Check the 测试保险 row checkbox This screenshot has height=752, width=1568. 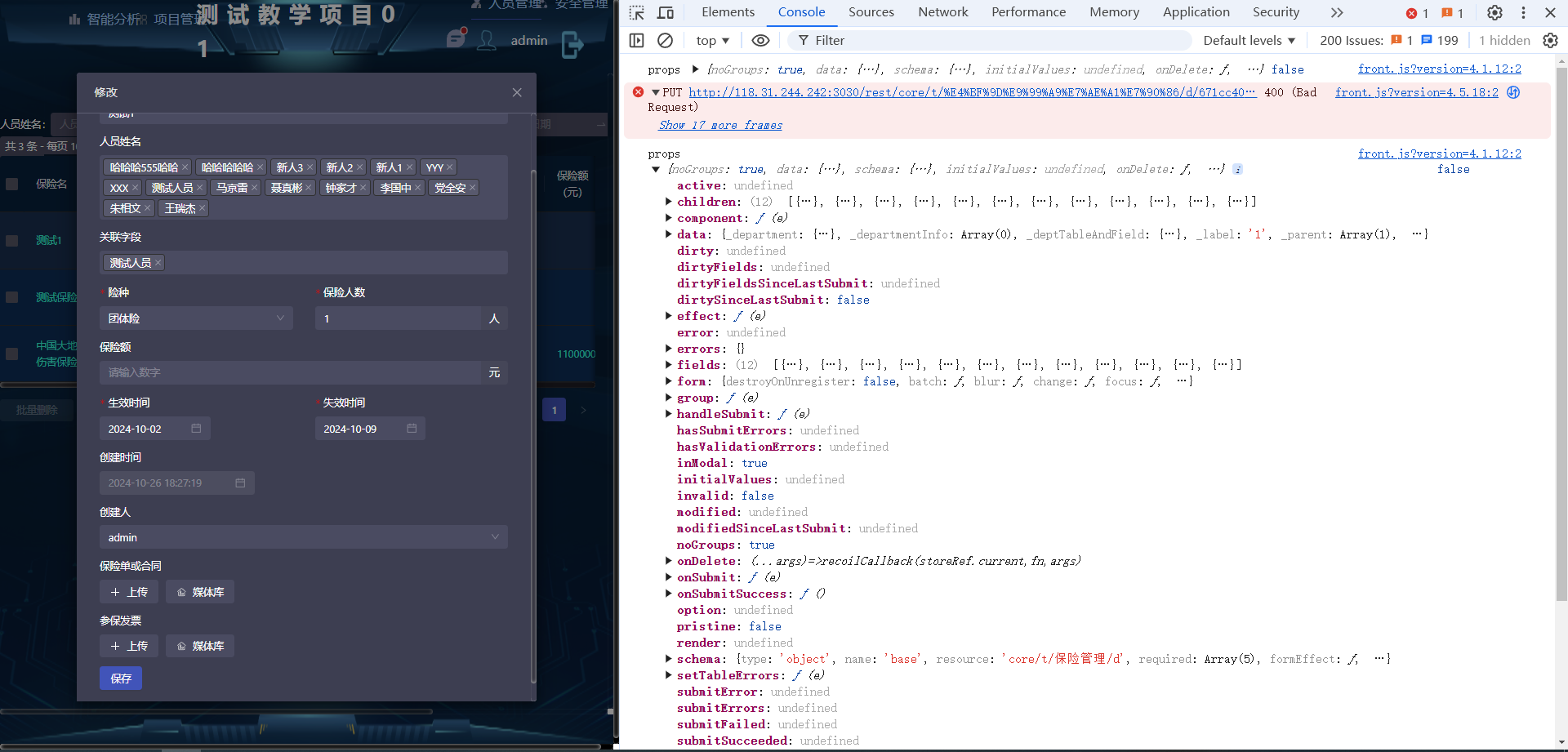click(12, 297)
